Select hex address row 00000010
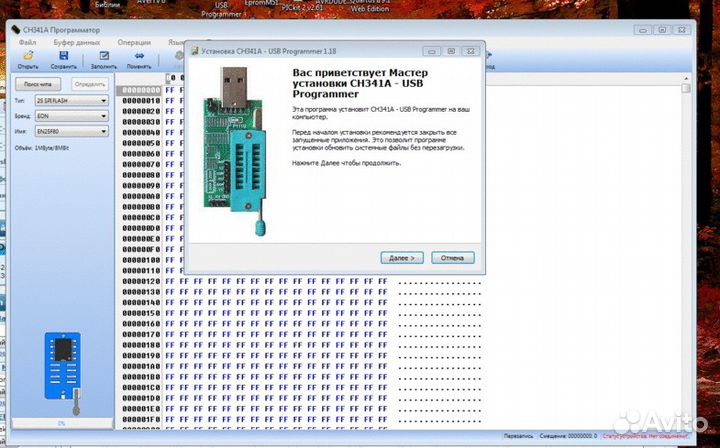Viewport: 720px width, 448px height. [141, 101]
